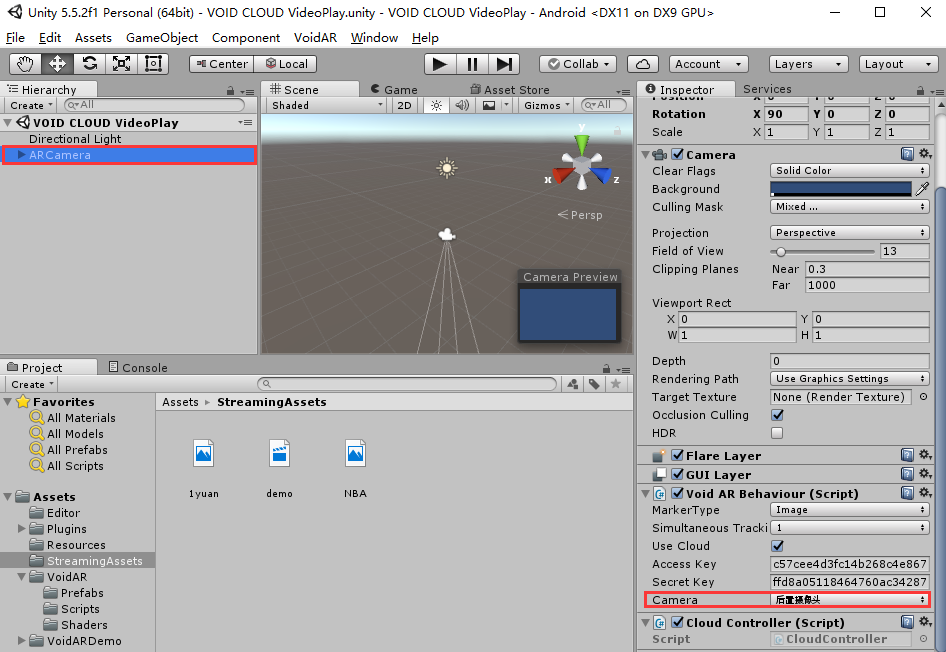The image size is (946, 652).
Task: Open Camera component gear settings
Action: click(x=925, y=154)
